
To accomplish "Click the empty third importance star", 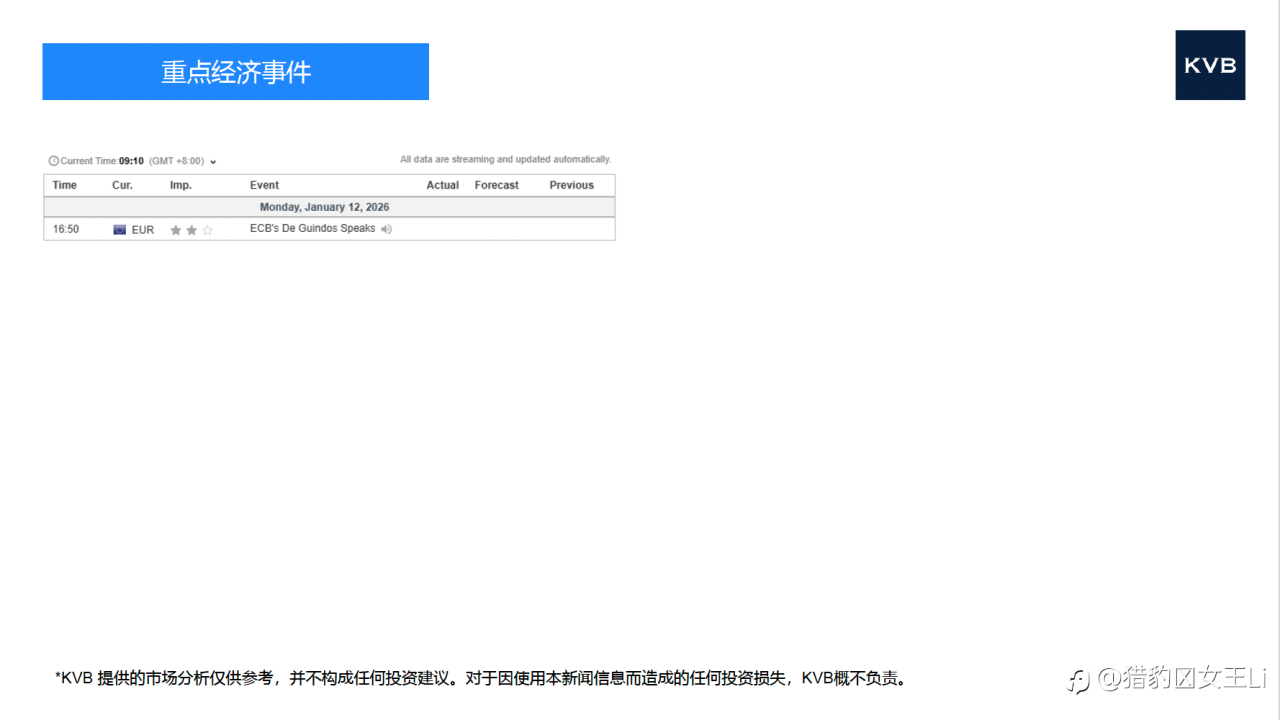I will pyautogui.click(x=208, y=230).
